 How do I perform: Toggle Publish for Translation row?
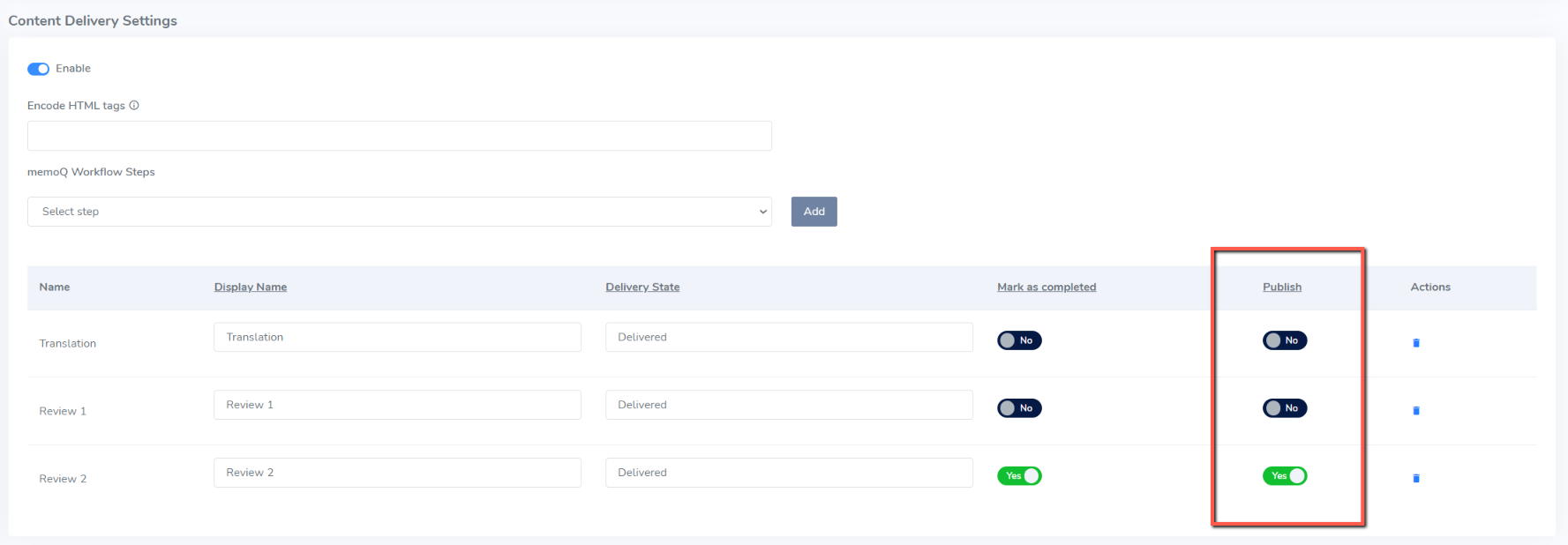coord(1285,340)
